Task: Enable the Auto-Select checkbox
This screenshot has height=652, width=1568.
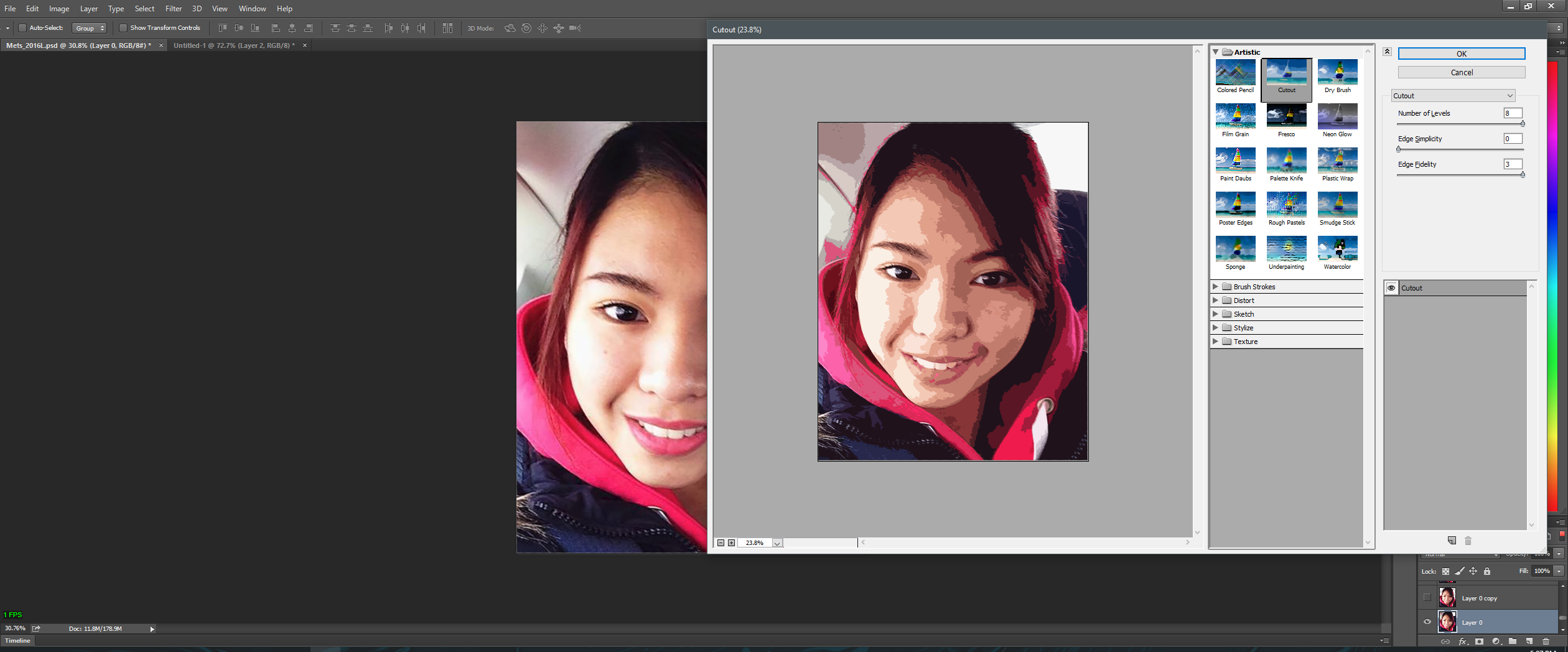Action: (22, 28)
